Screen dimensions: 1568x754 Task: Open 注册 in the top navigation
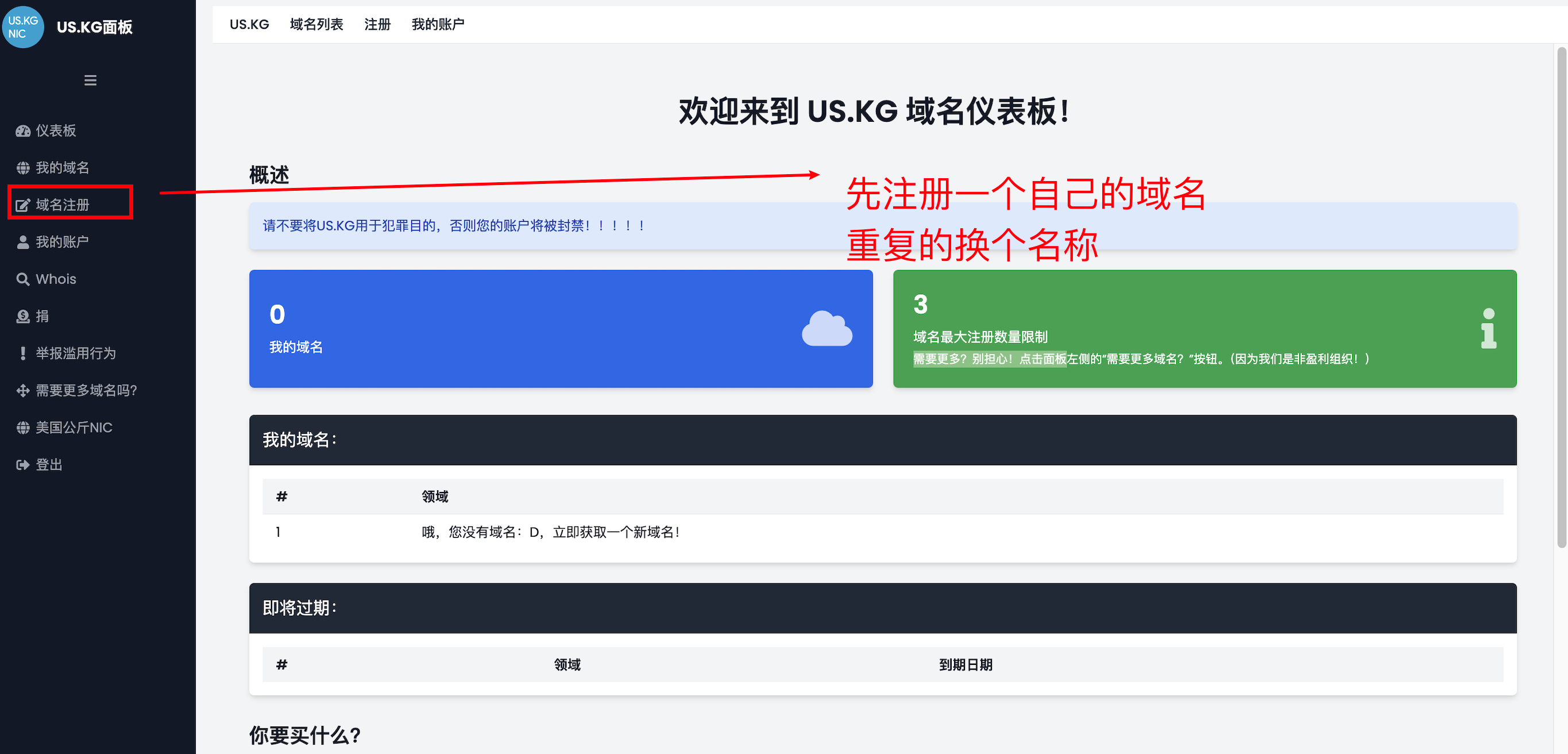[377, 24]
